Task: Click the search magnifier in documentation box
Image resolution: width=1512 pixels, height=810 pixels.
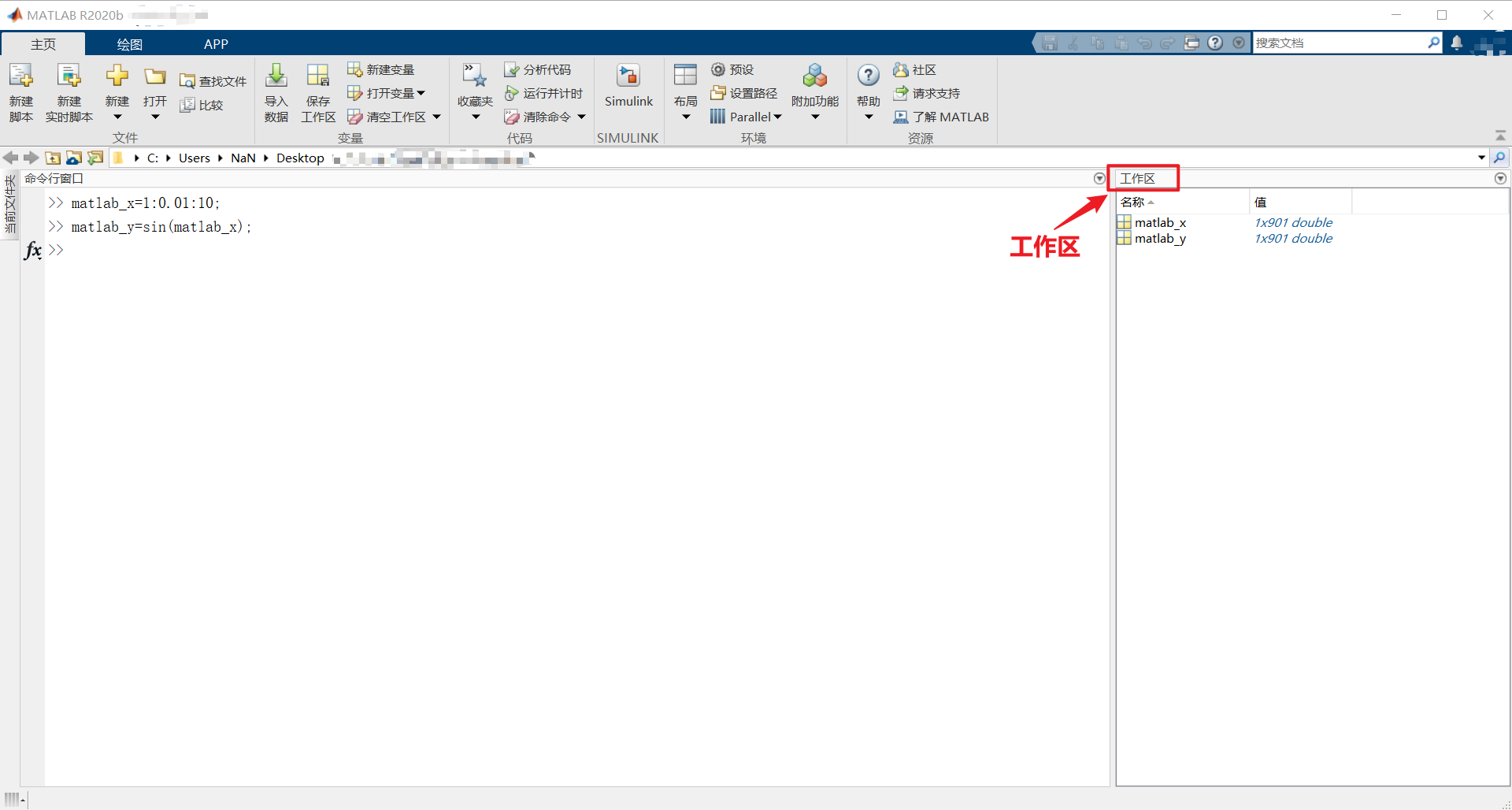Action: (1433, 43)
